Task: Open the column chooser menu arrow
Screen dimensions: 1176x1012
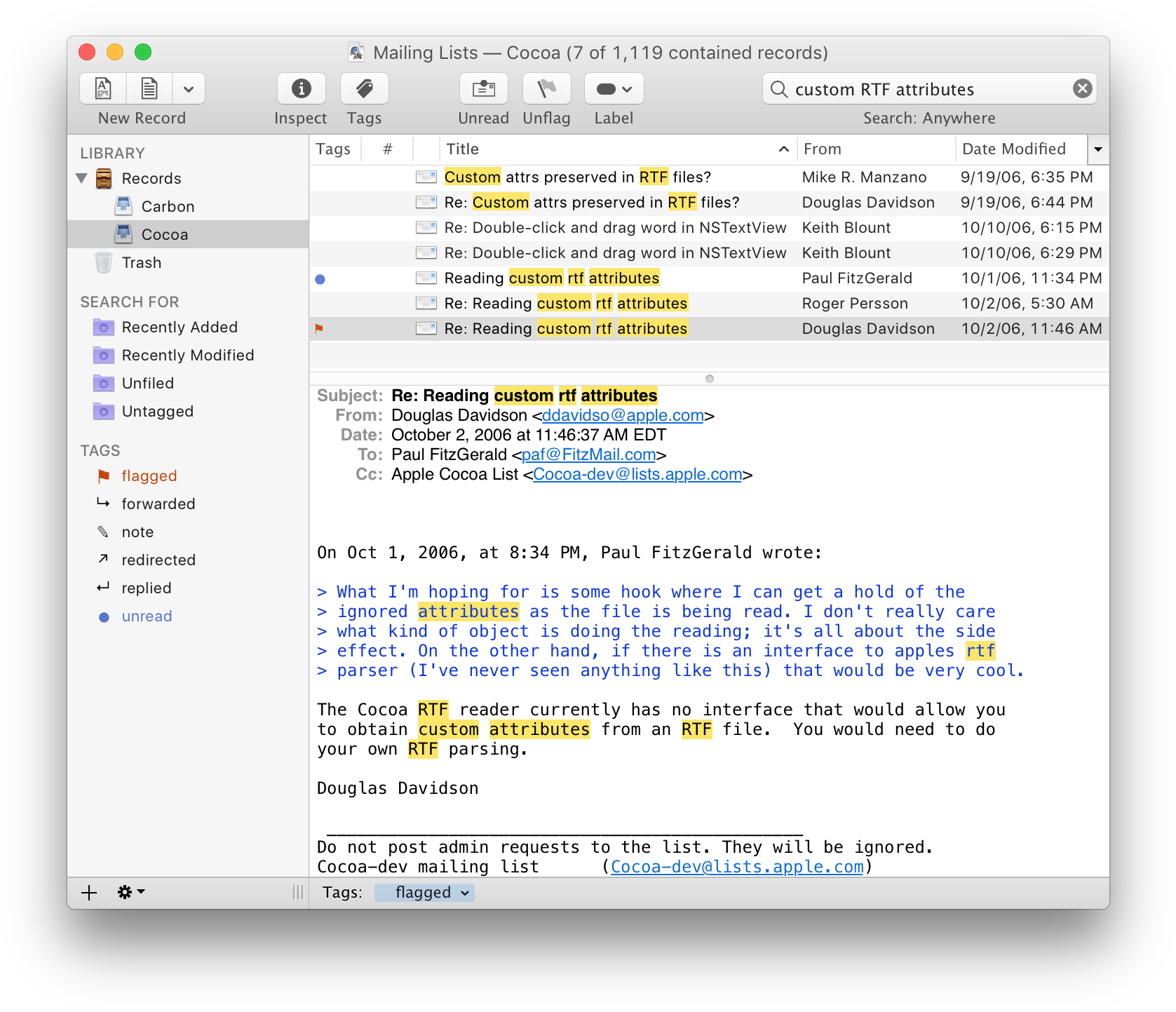Action: (x=1097, y=149)
